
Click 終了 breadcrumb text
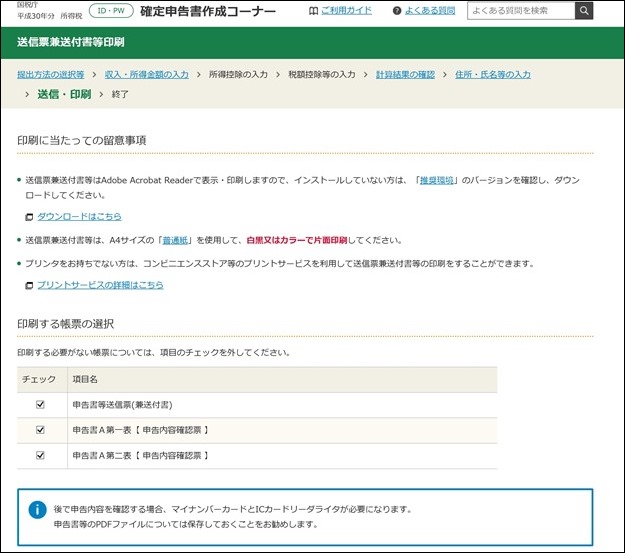[x=120, y=94]
